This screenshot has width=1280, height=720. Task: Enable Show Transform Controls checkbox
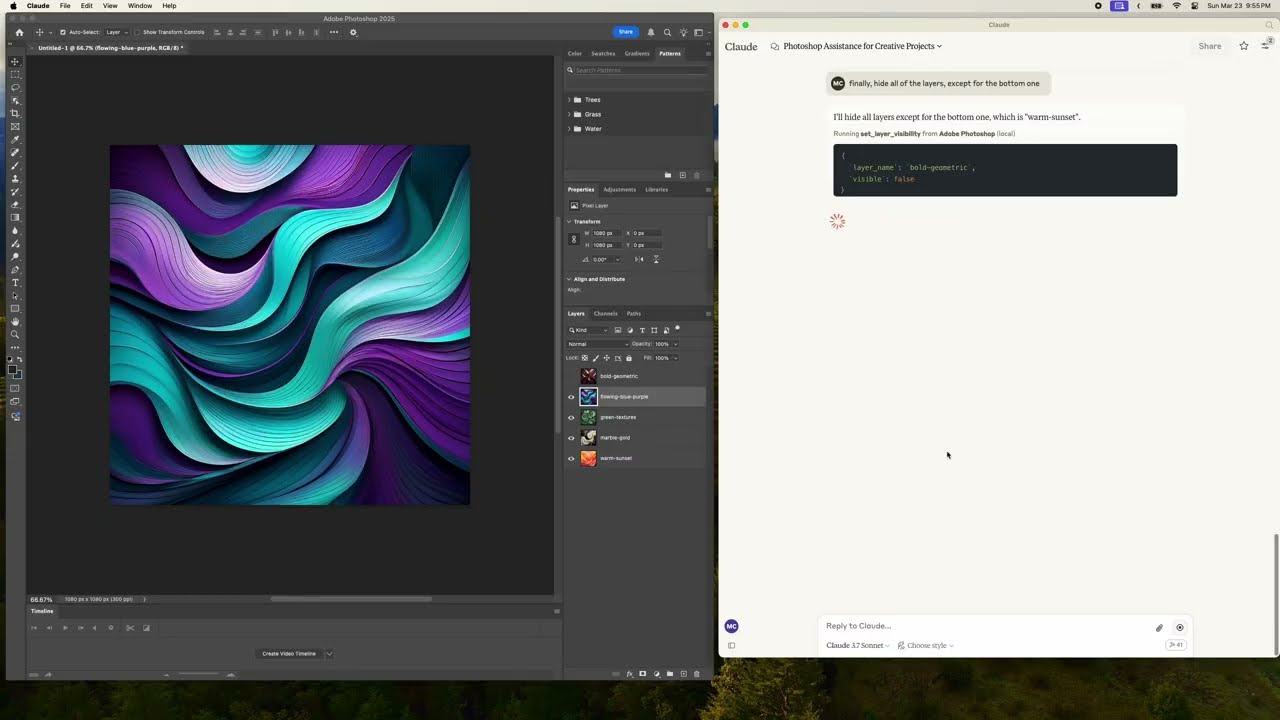click(137, 32)
